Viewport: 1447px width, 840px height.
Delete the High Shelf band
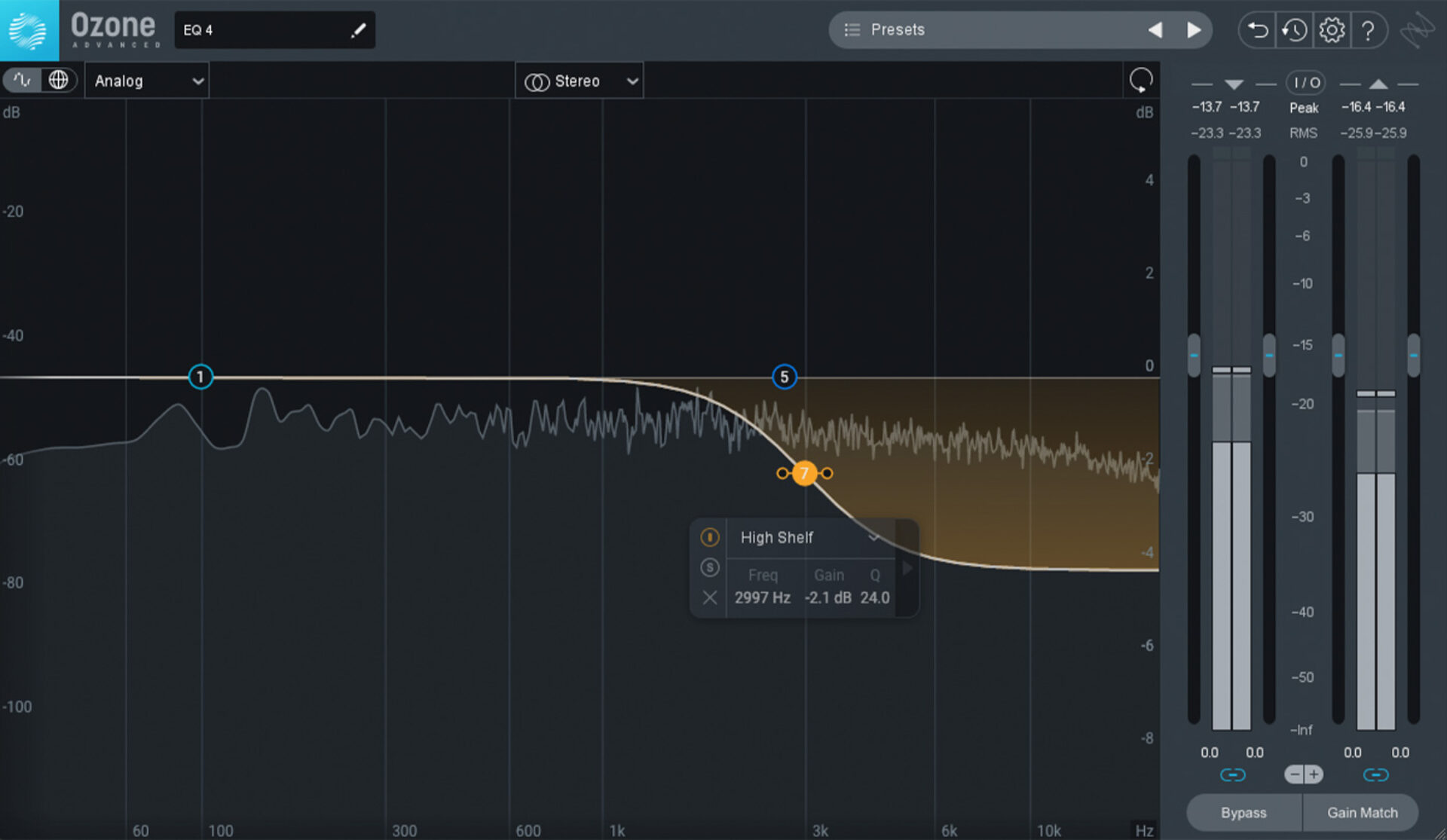[709, 597]
